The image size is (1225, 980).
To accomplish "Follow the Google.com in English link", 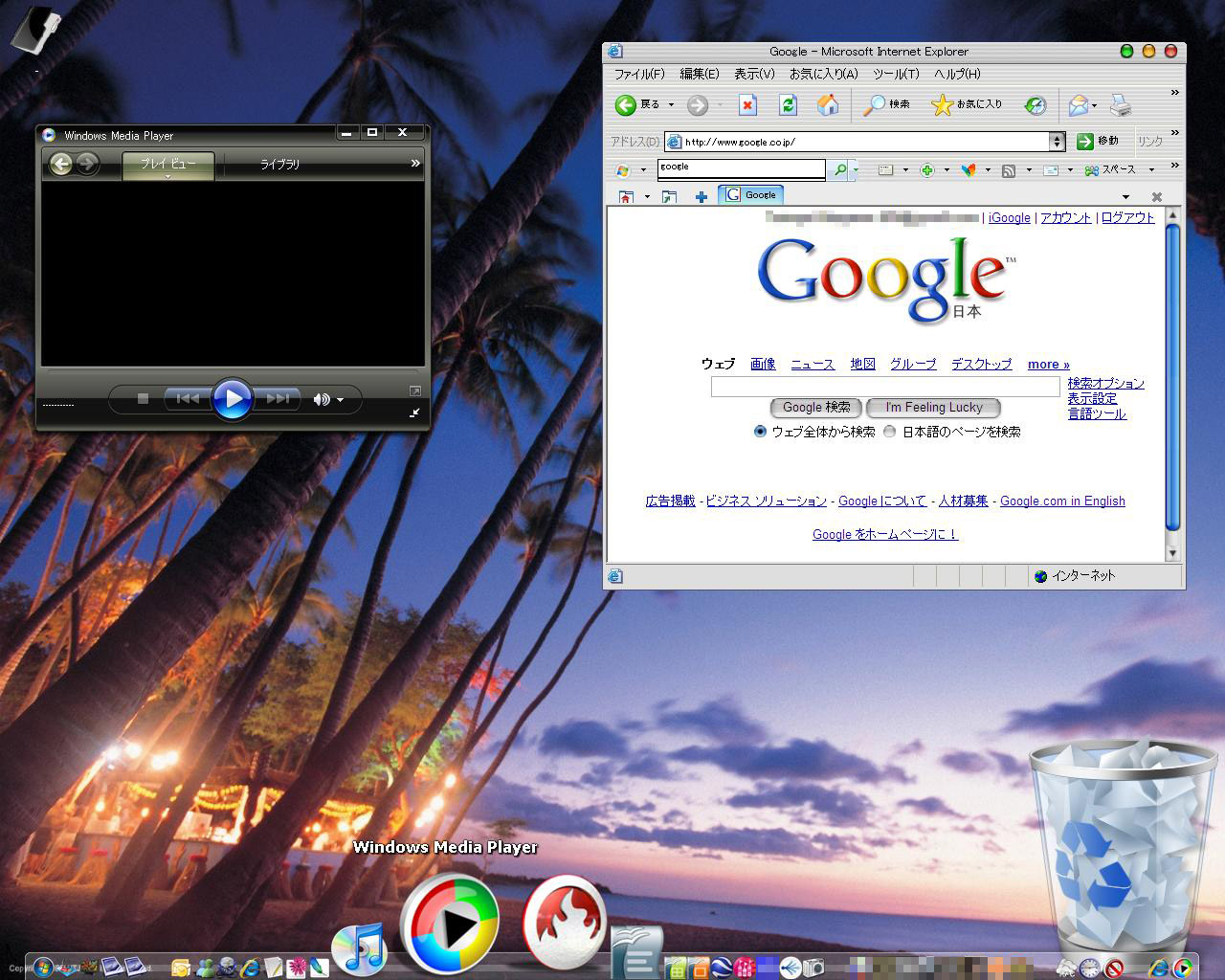I will [1062, 501].
